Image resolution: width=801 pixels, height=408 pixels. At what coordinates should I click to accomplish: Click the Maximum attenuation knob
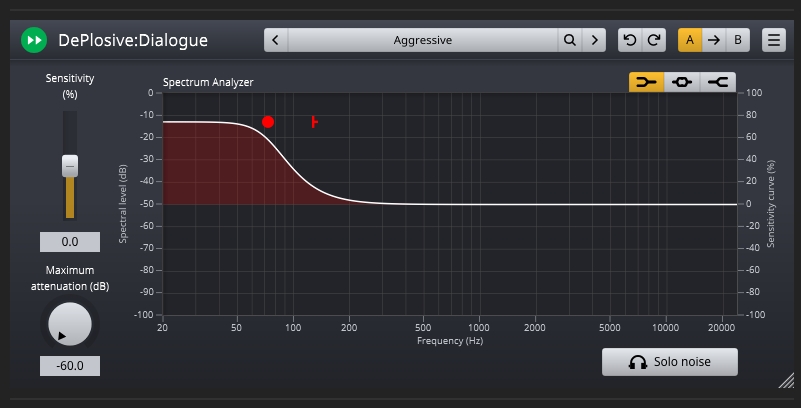click(70, 324)
